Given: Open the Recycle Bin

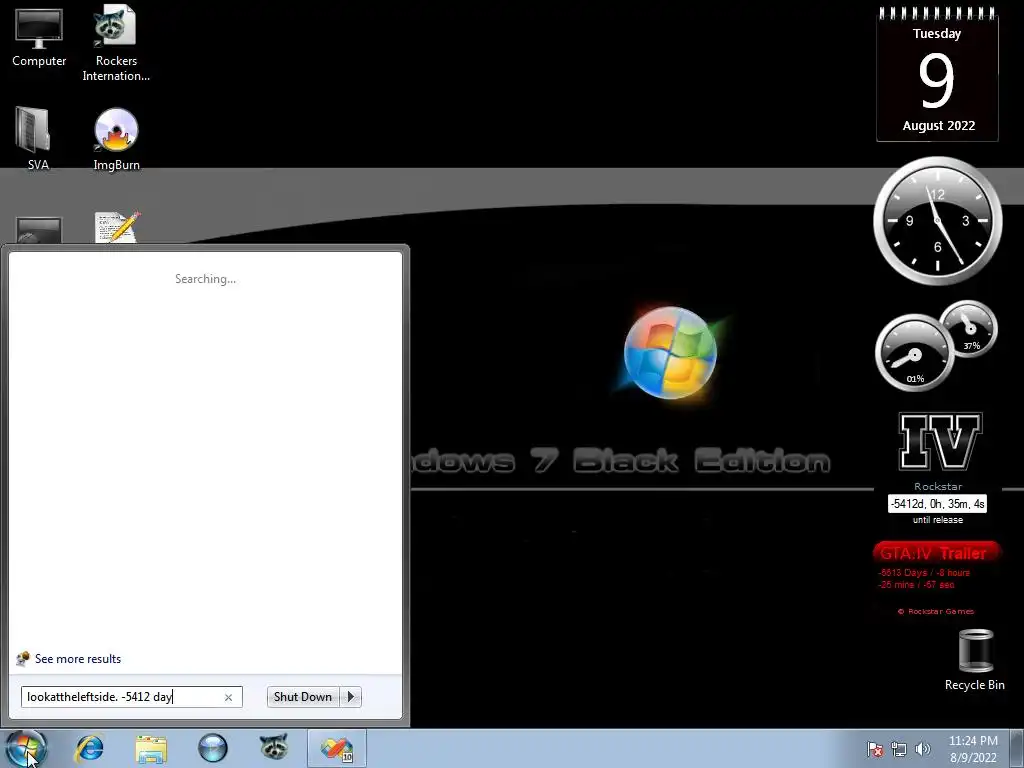Looking at the screenshot, I should click(x=975, y=660).
